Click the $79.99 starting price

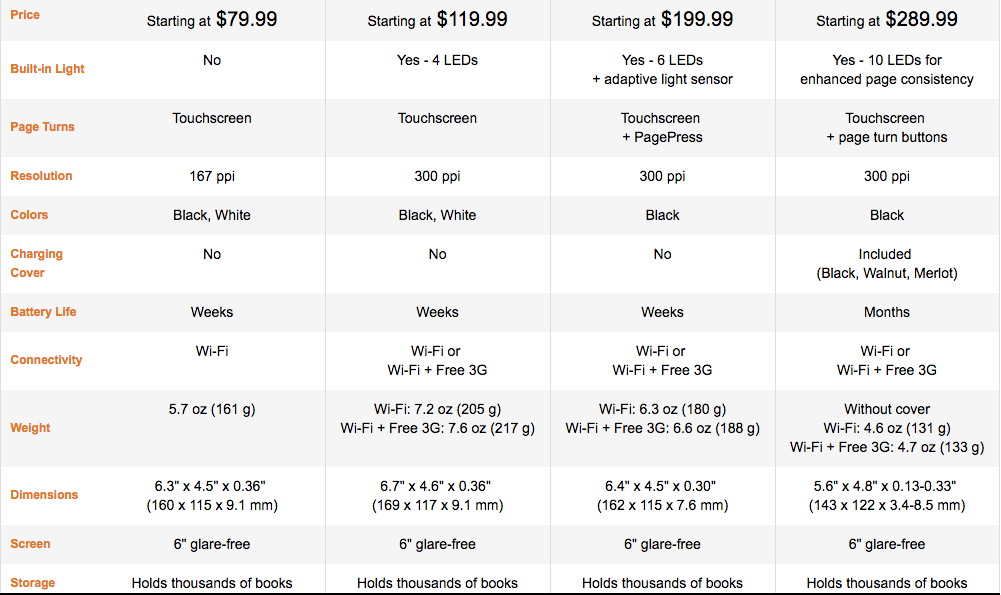click(246, 19)
